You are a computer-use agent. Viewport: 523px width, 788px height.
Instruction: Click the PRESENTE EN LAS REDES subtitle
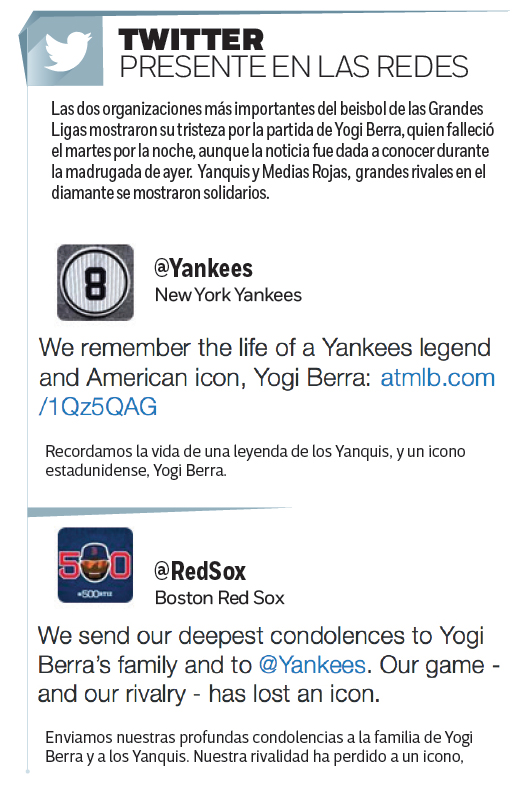(x=294, y=67)
